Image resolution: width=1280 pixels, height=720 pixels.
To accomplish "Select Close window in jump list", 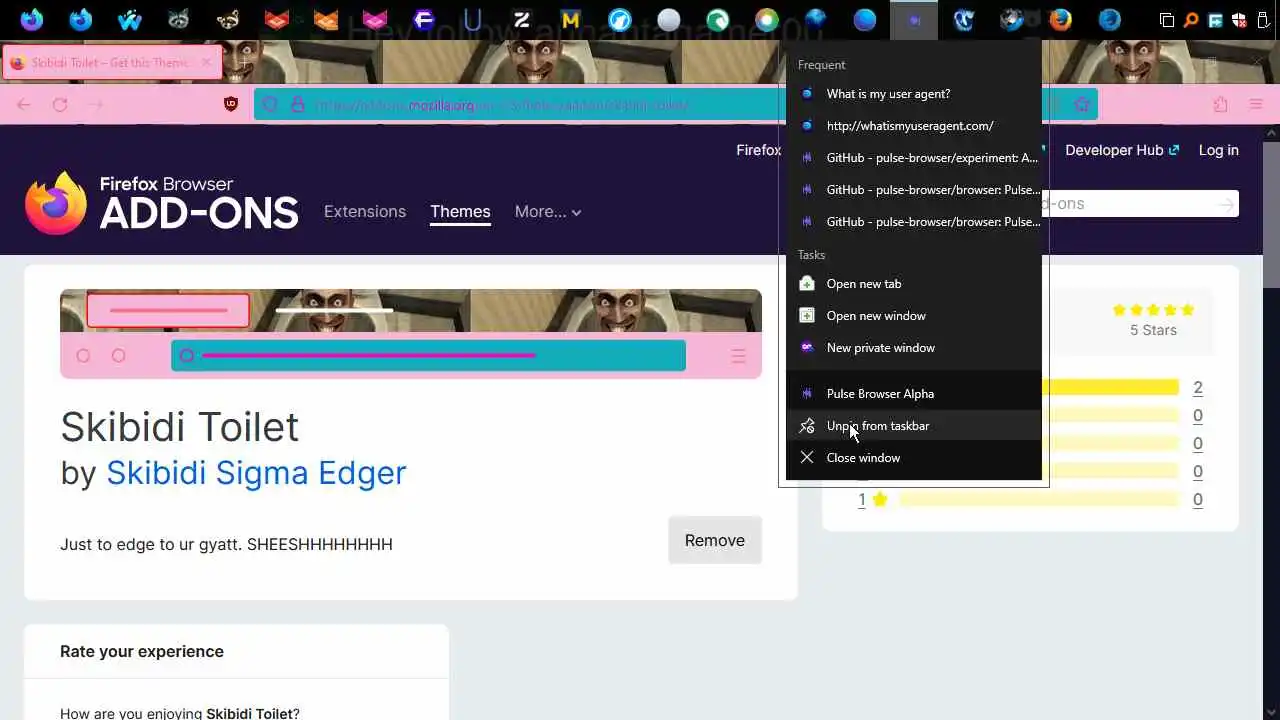I will (914, 457).
